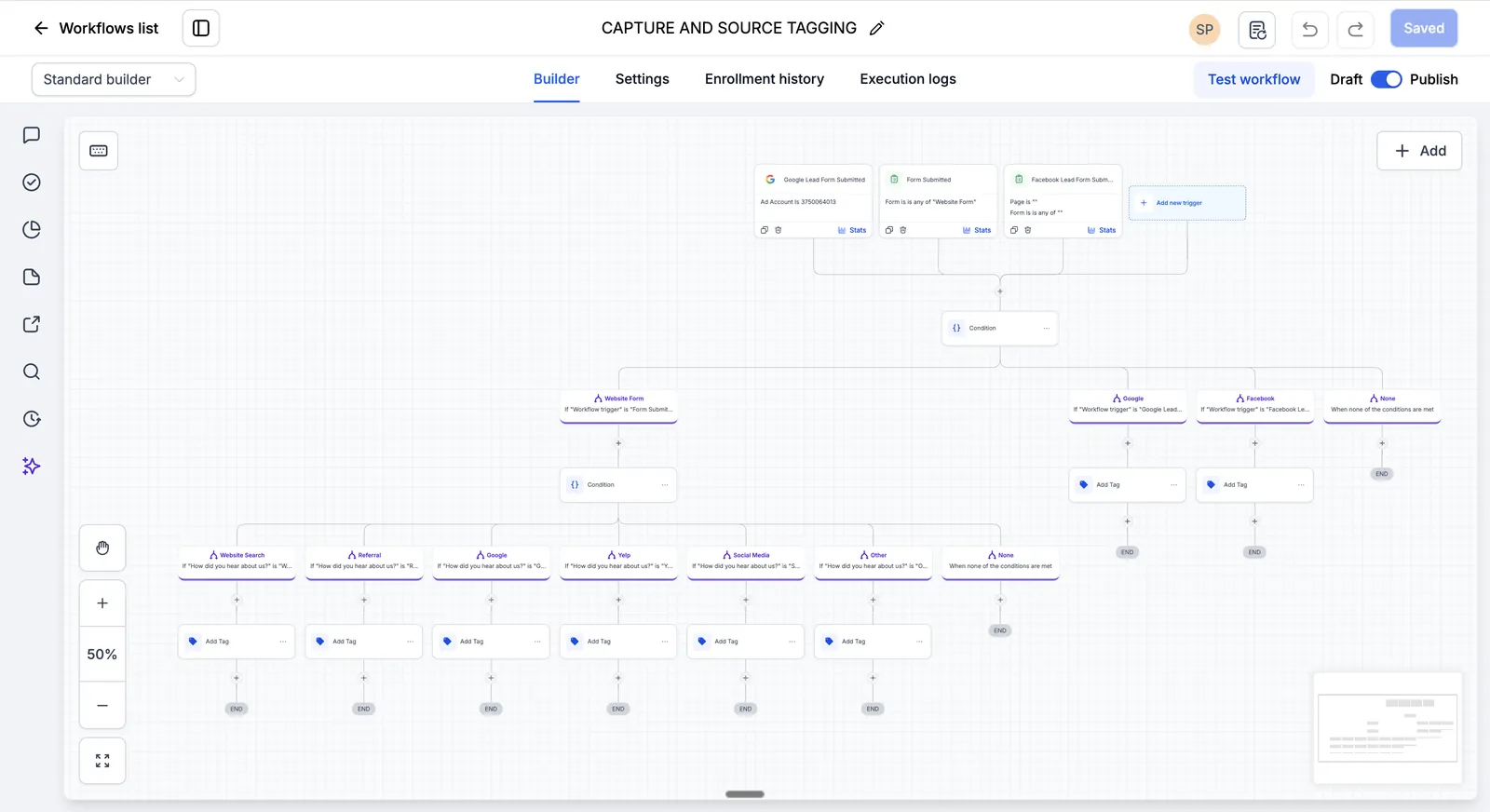The width and height of the screenshot is (1490, 812).
Task: Select the hand pan tool
Action: point(102,548)
